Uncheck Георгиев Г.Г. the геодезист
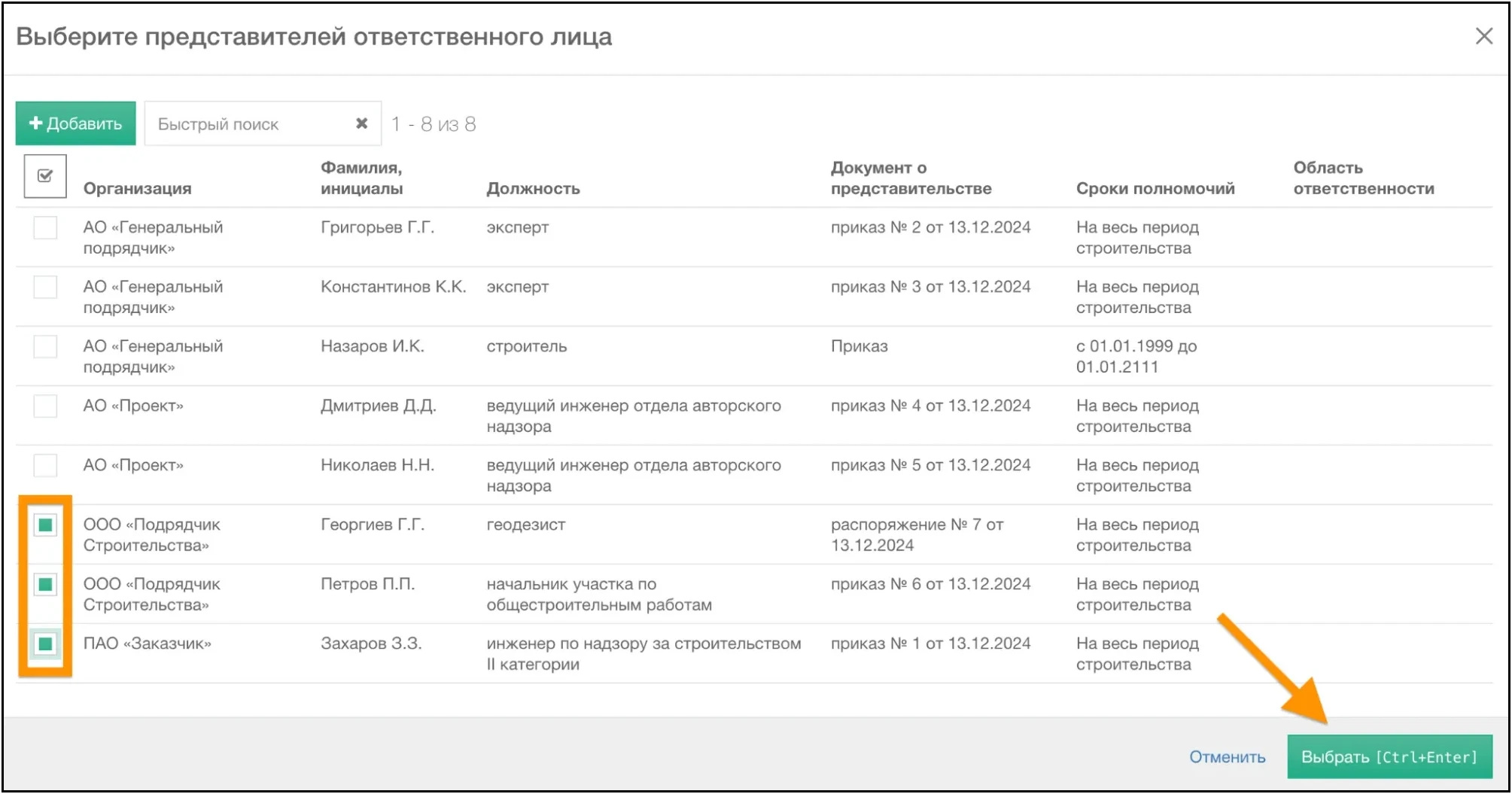 (x=47, y=525)
